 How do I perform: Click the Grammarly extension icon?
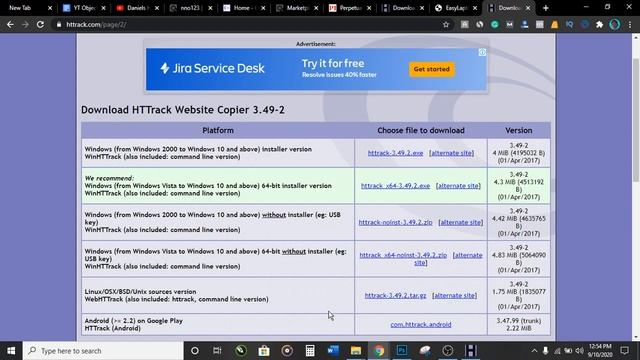pyautogui.click(x=494, y=24)
